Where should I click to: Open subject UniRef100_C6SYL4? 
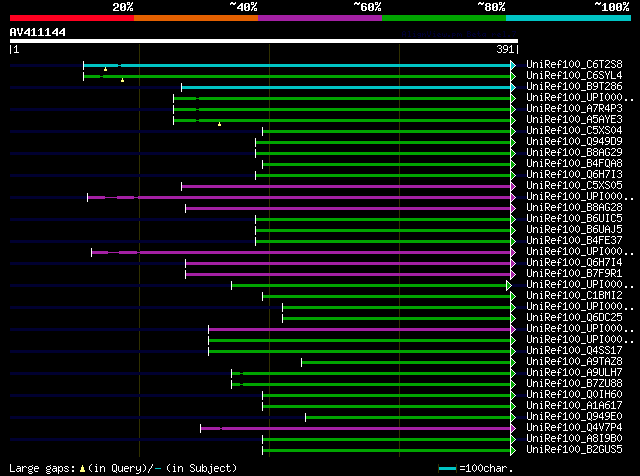point(574,76)
